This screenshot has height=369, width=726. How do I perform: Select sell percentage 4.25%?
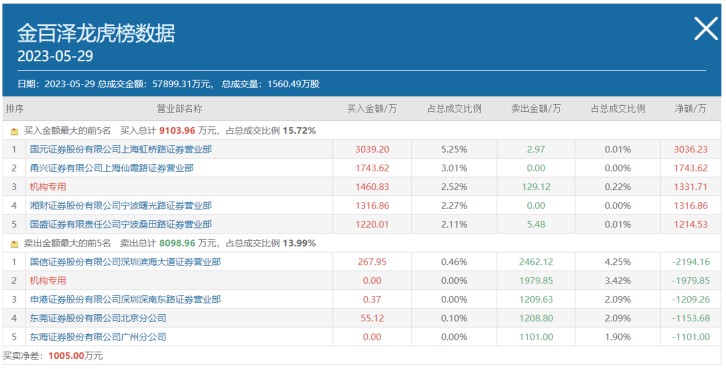[618, 262]
